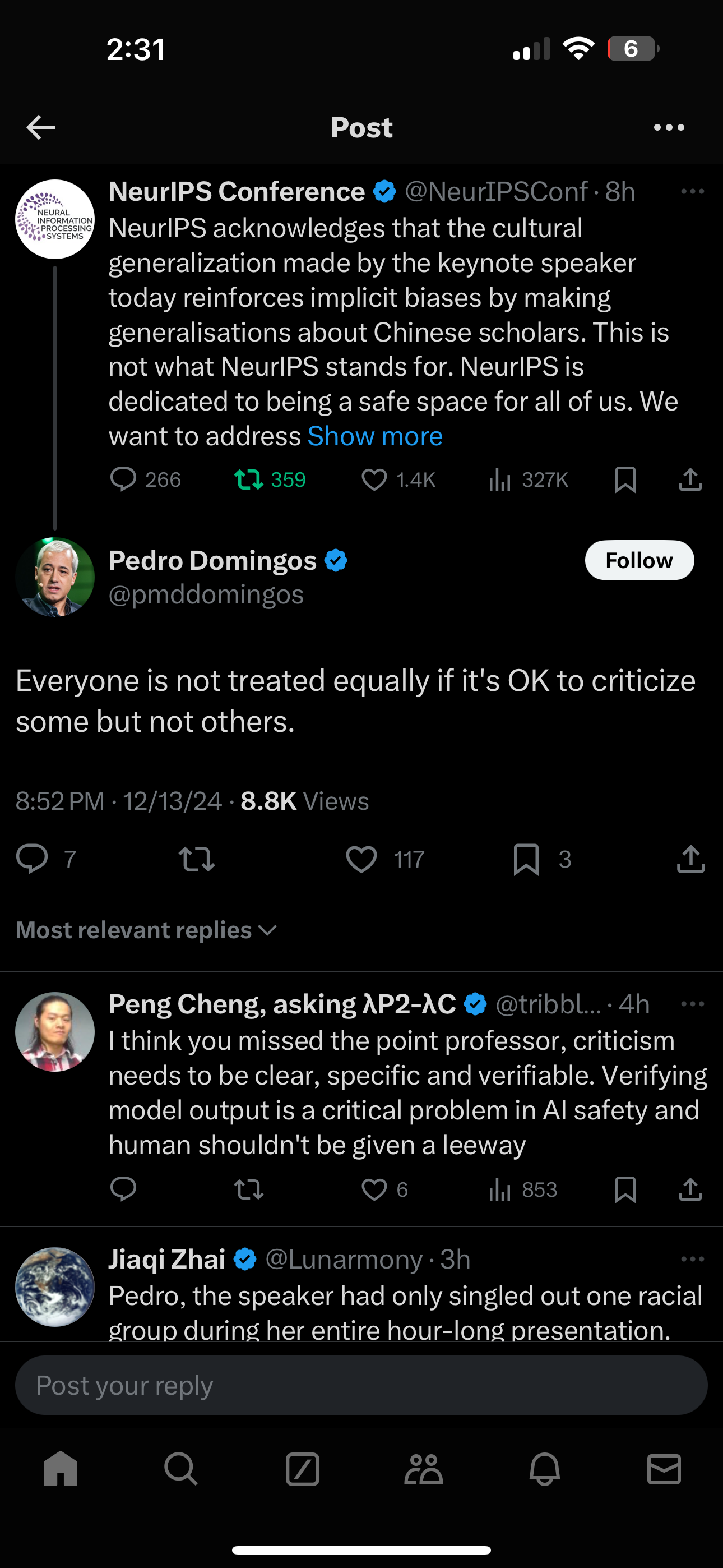Viewport: 723px width, 1568px height.
Task: Open more options on Peng Cheng's reply
Action: 692,1004
